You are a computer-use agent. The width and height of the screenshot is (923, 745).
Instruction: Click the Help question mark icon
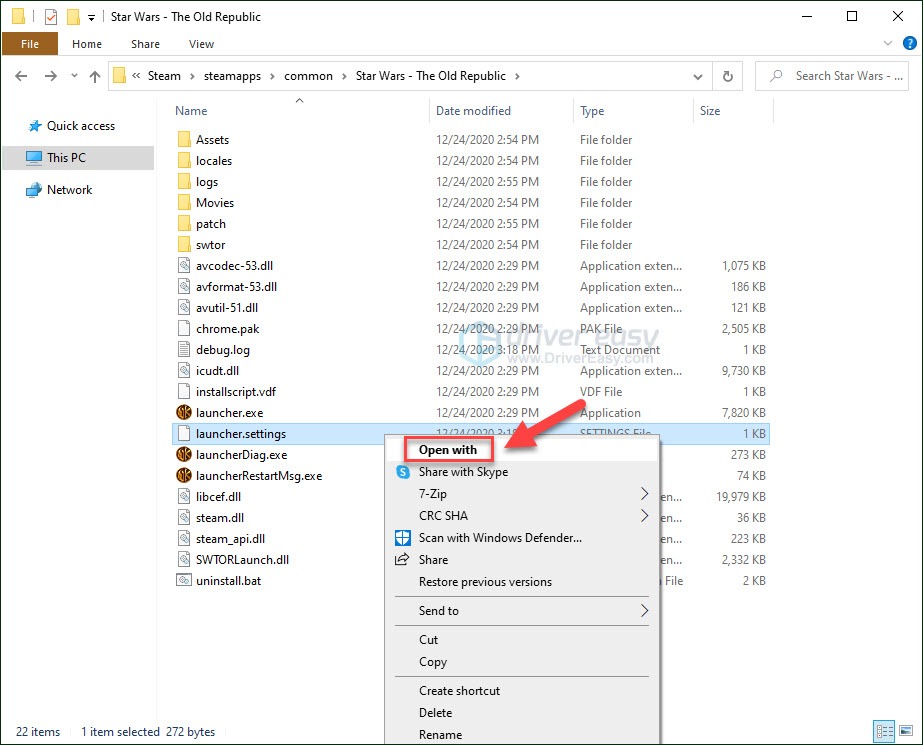coord(909,43)
